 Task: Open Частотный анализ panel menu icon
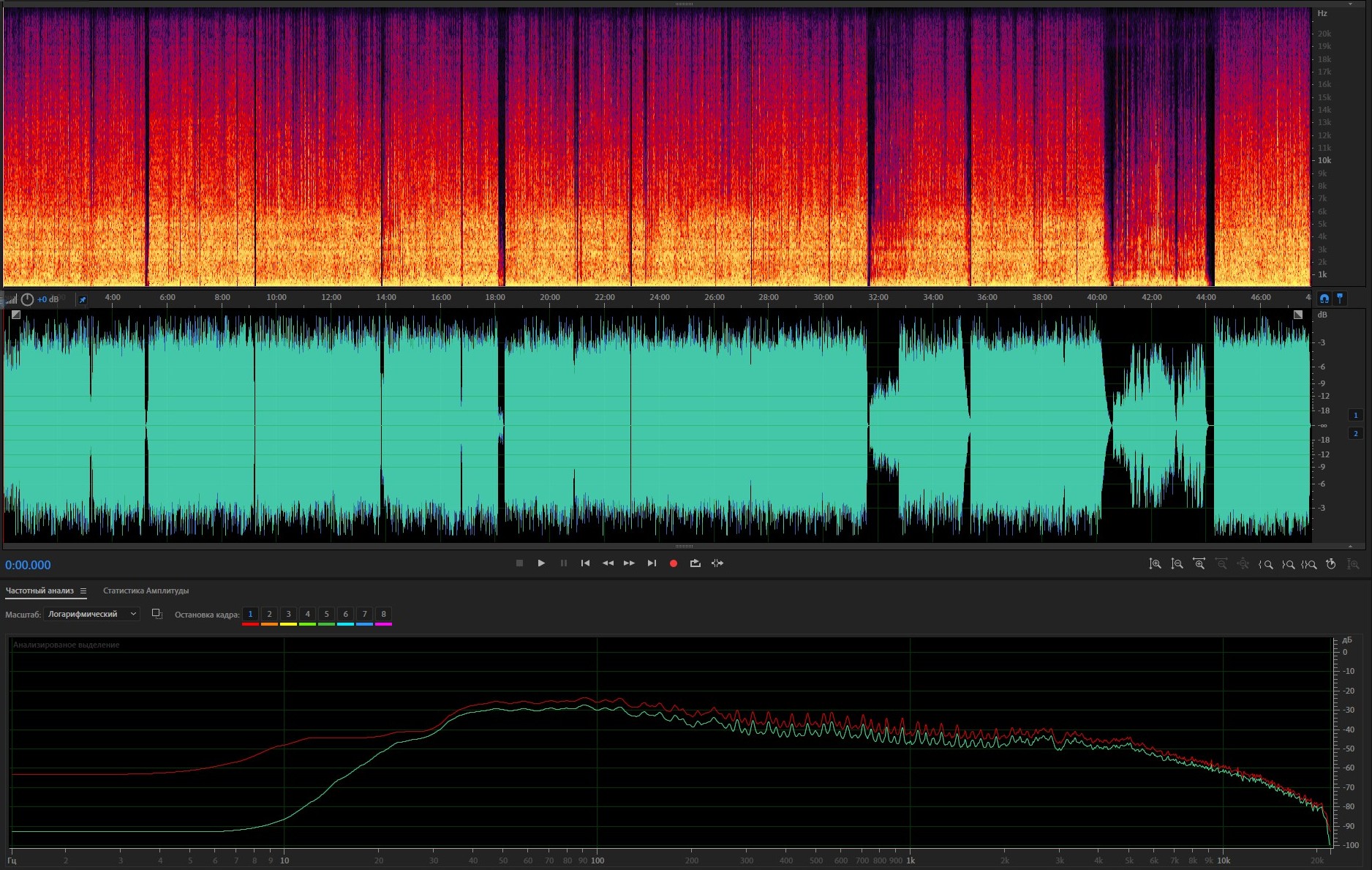coord(83,590)
